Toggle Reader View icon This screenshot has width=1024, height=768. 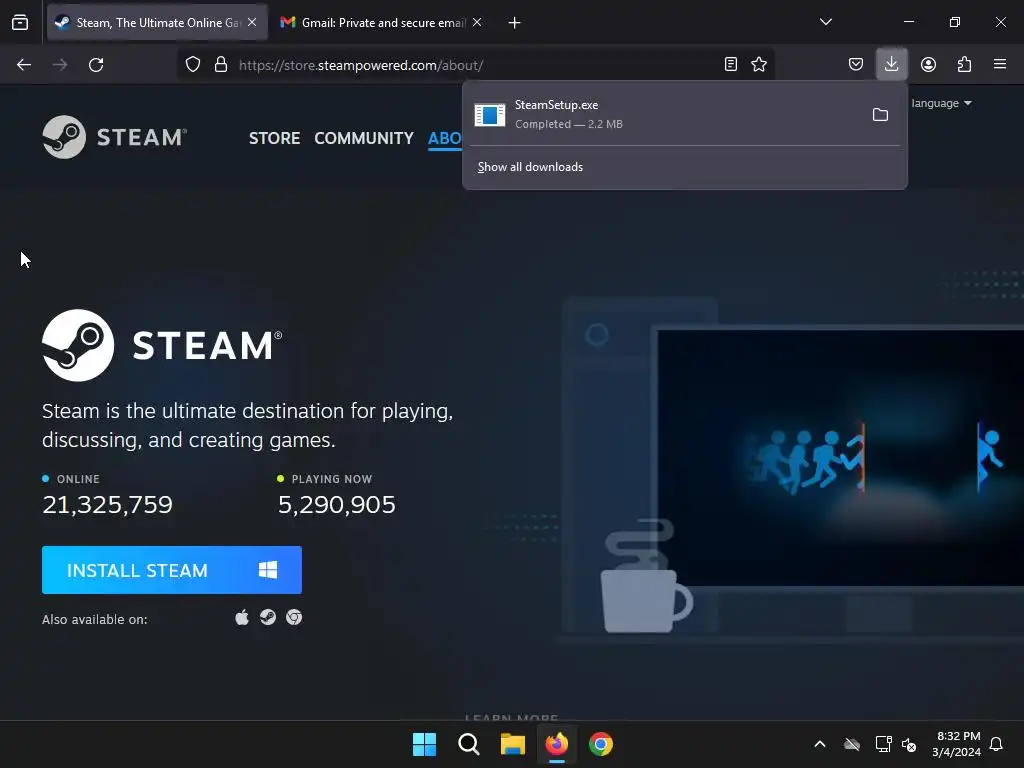coord(731,65)
